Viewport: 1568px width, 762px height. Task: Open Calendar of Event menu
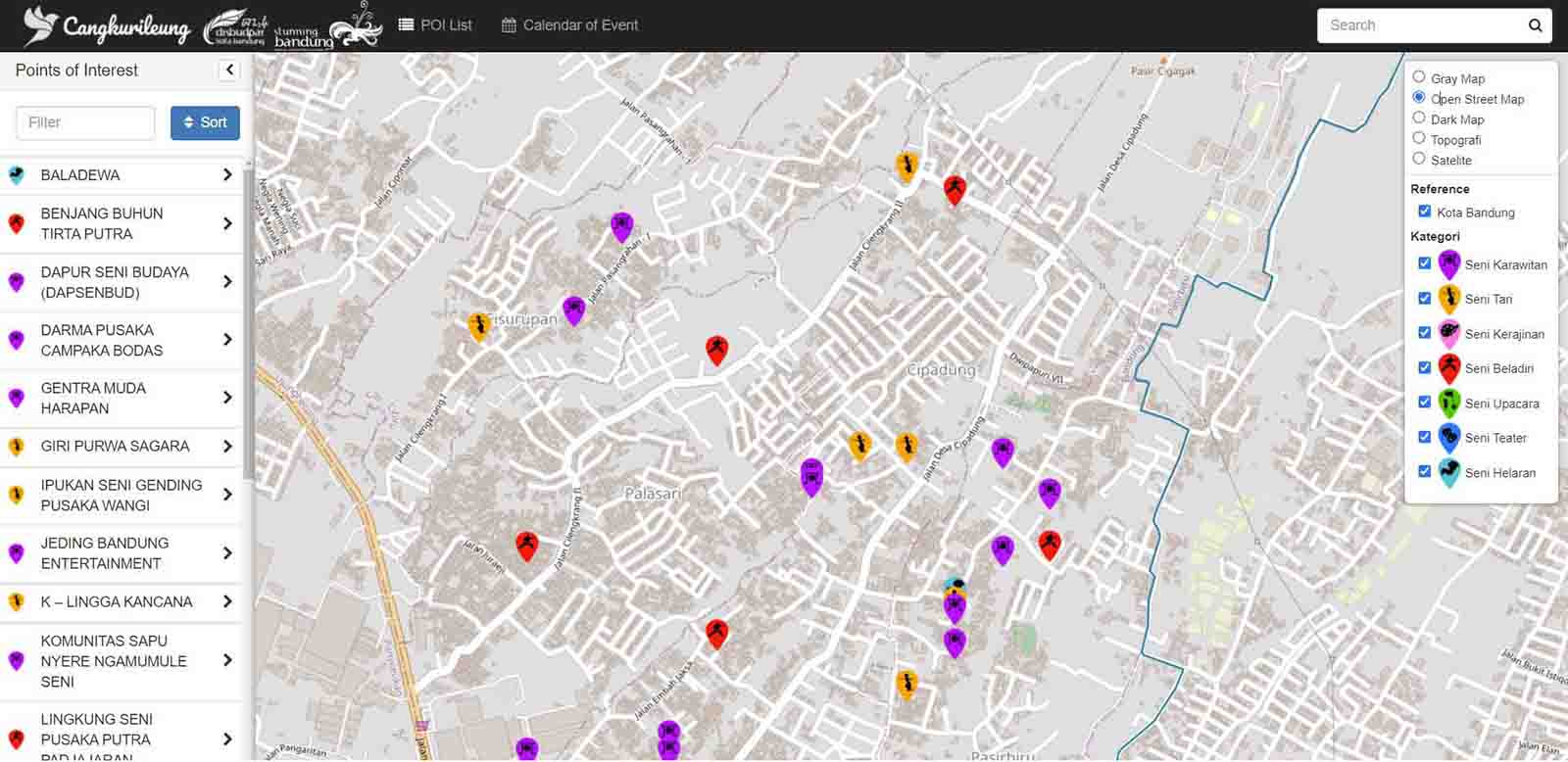tap(569, 25)
